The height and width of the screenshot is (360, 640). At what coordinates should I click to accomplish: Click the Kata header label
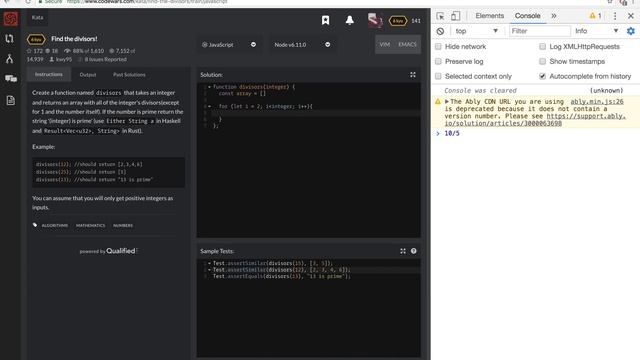(37, 18)
